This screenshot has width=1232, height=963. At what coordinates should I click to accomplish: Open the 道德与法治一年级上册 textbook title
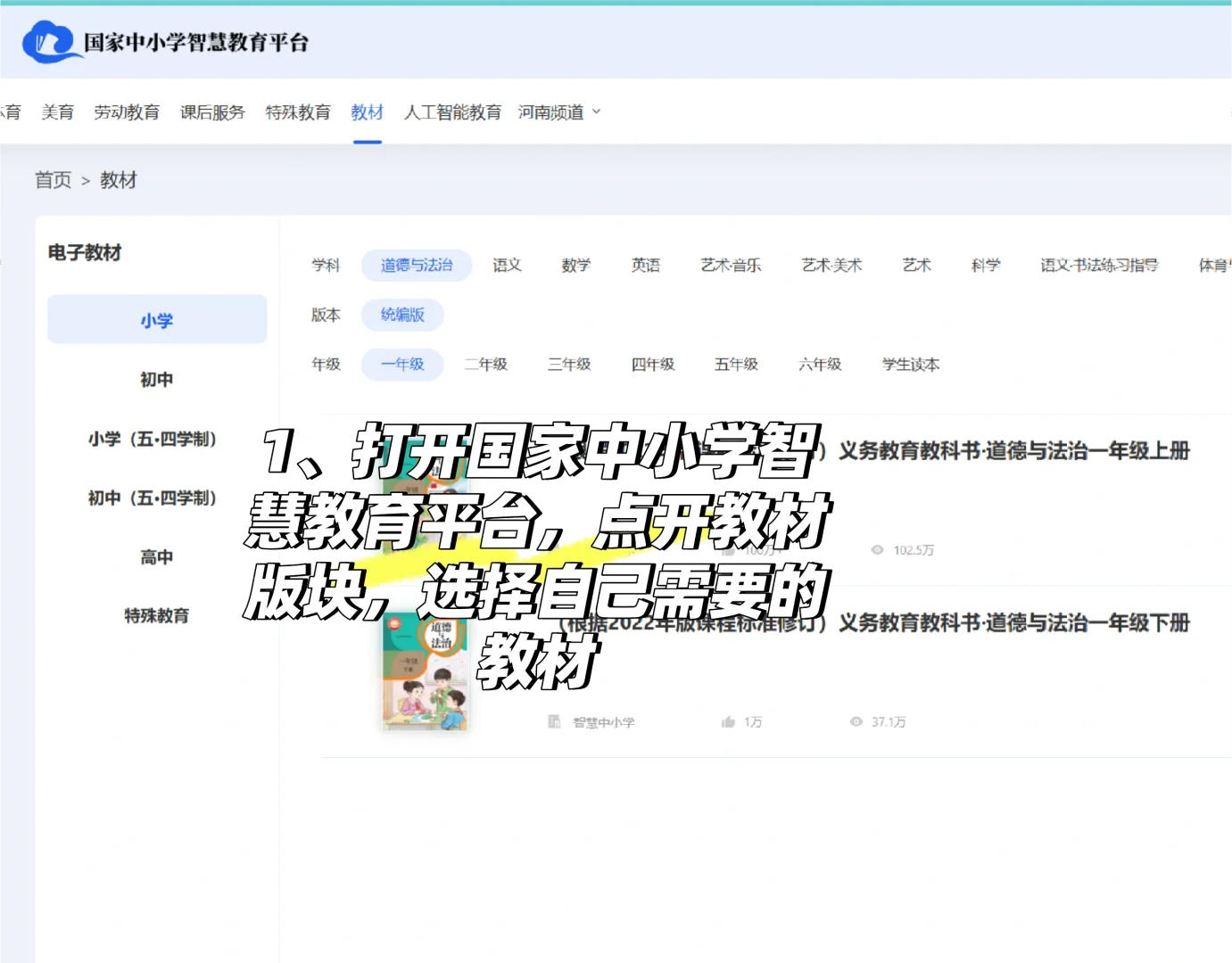[1014, 450]
